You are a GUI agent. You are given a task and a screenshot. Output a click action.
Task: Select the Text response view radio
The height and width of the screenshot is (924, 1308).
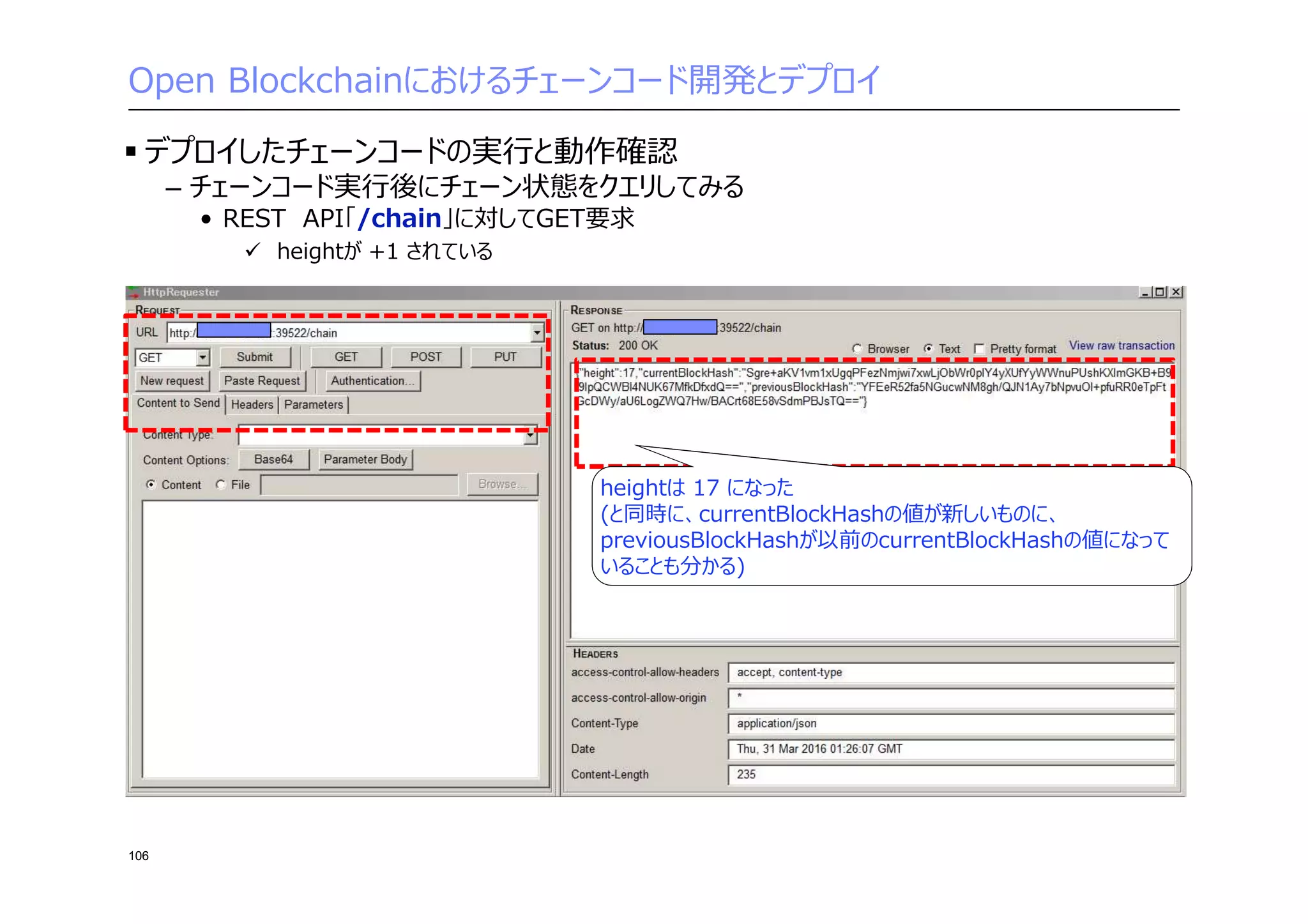click(928, 349)
